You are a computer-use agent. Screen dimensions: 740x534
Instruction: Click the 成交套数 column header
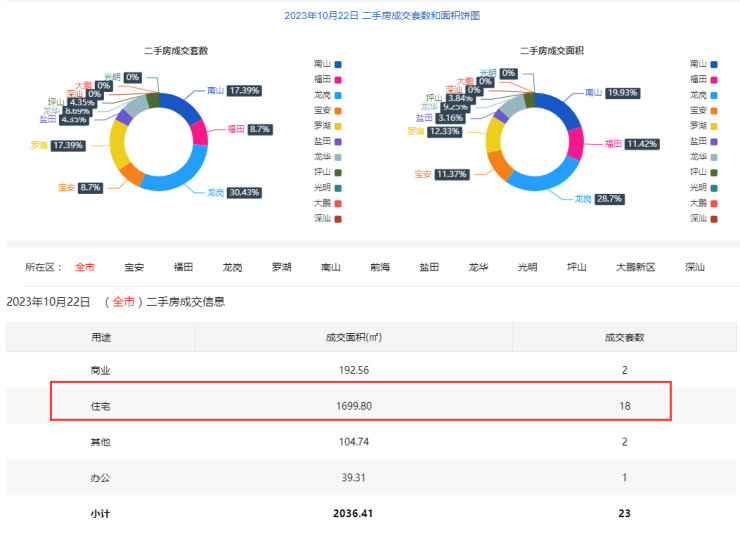pos(624,337)
